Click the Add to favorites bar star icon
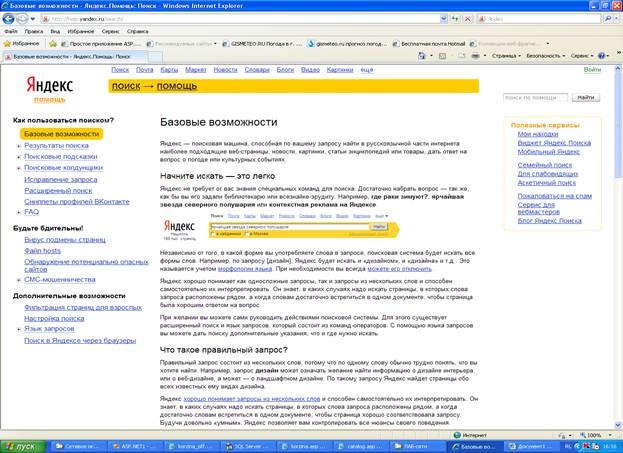This screenshot has height=453, width=623. pyautogui.click(x=53, y=44)
